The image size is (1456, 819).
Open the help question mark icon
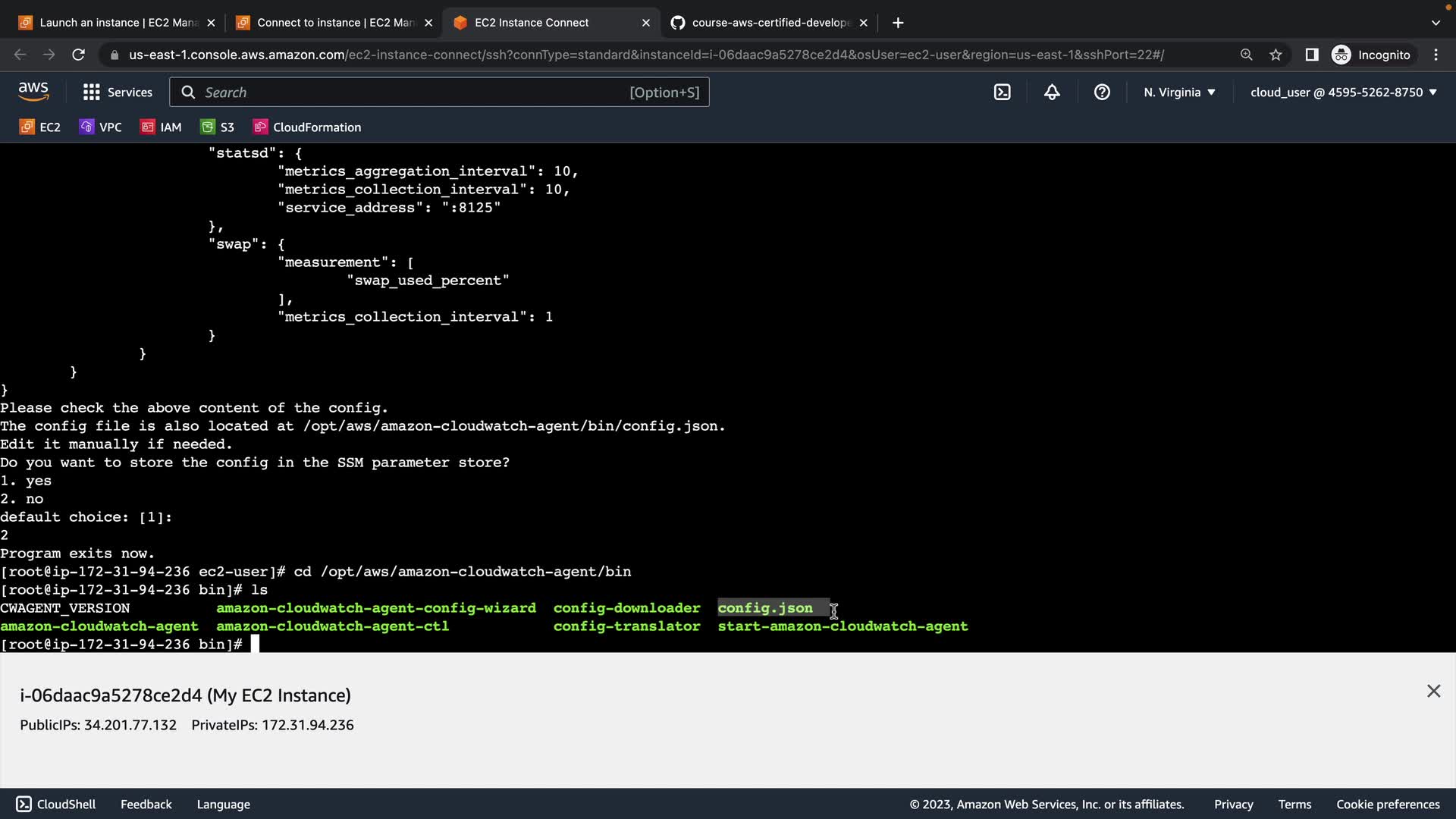pyautogui.click(x=1102, y=92)
